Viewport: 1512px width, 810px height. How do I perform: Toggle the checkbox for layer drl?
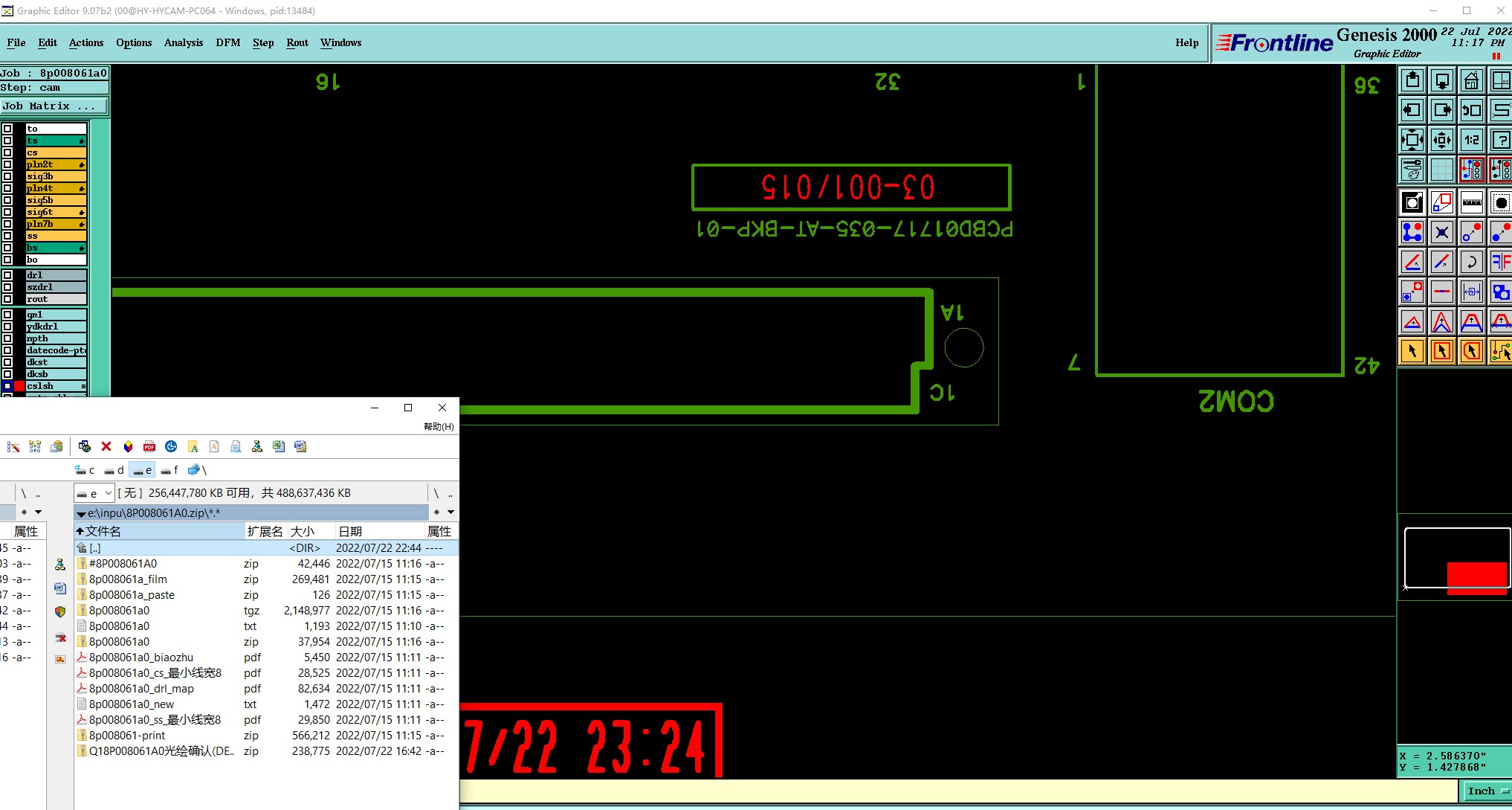7,275
